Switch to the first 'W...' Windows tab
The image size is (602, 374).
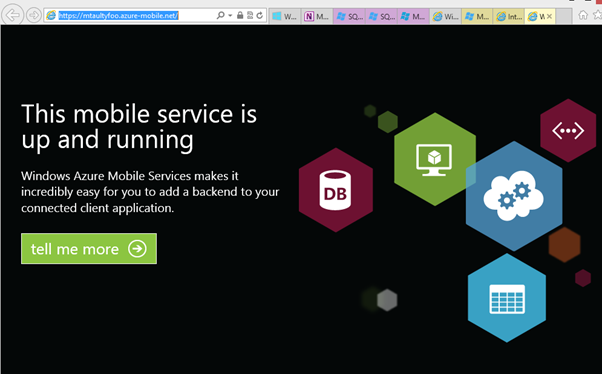284,16
